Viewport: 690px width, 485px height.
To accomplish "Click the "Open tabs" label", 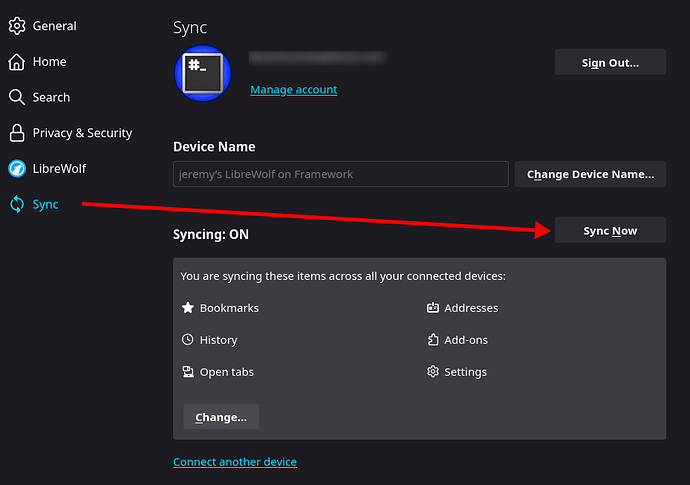I will click(x=227, y=372).
